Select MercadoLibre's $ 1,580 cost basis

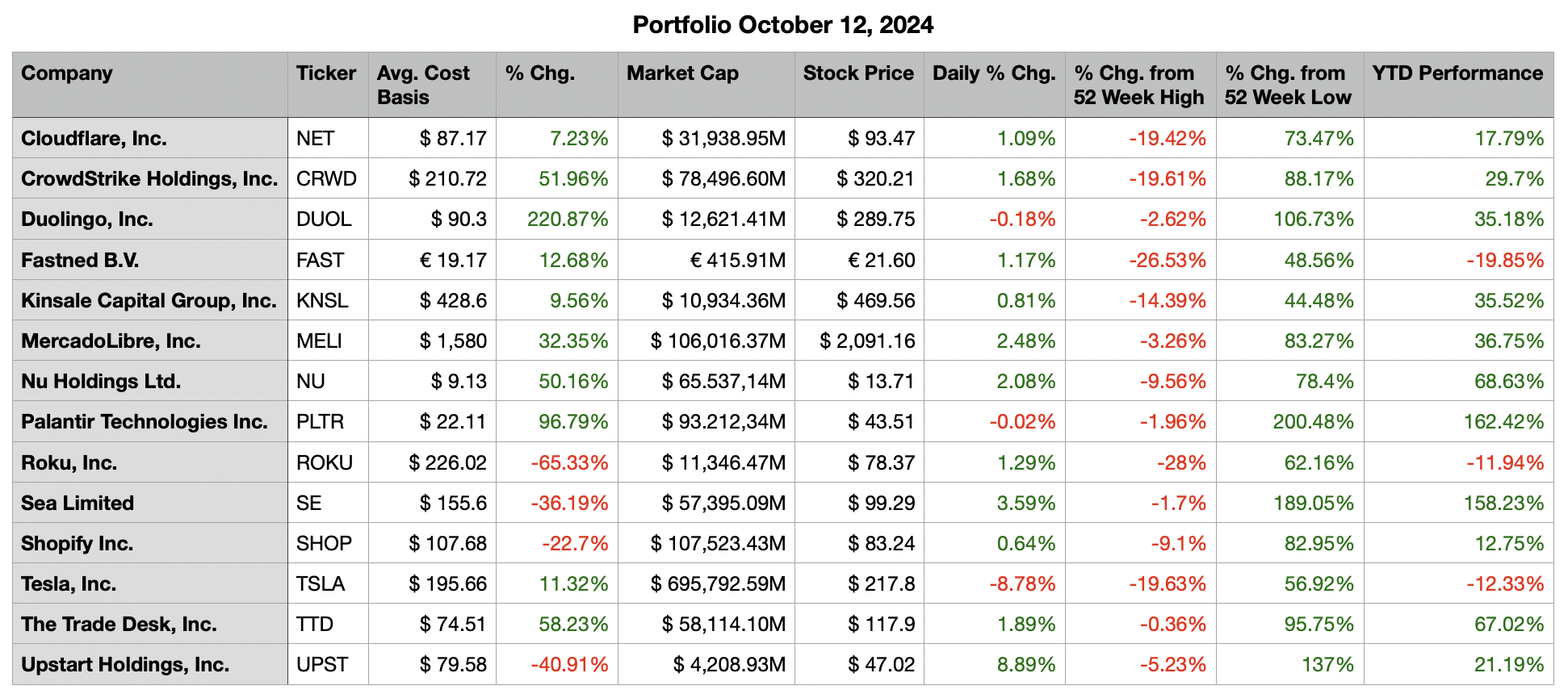click(x=452, y=341)
